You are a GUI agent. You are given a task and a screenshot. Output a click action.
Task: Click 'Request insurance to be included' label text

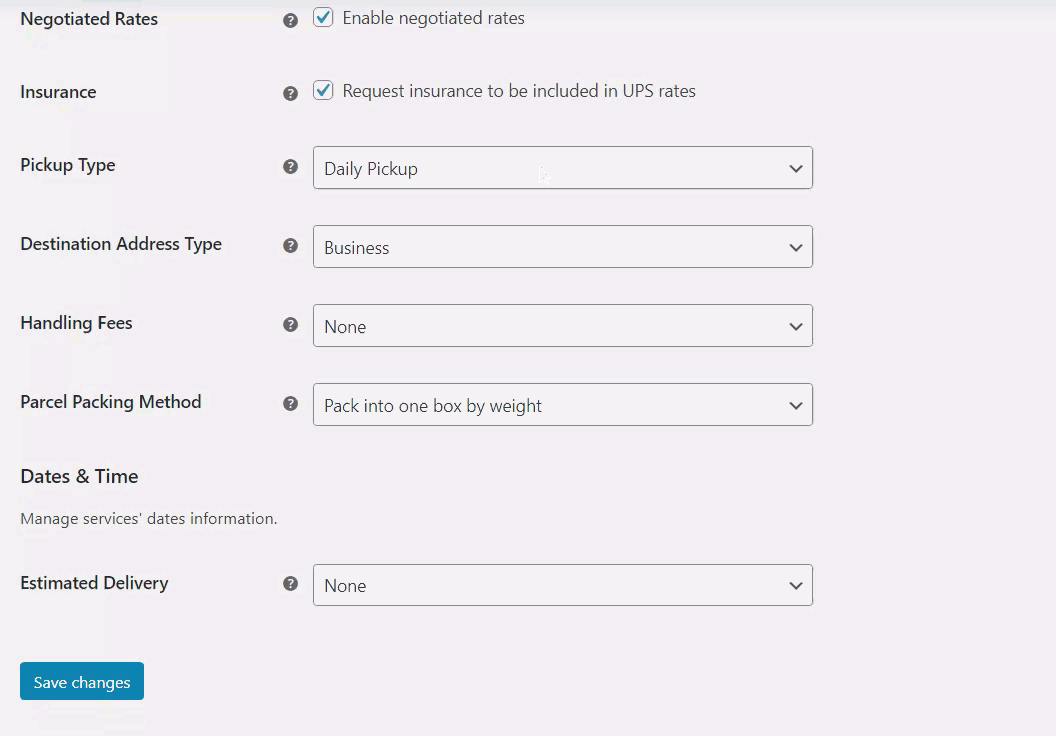(518, 91)
